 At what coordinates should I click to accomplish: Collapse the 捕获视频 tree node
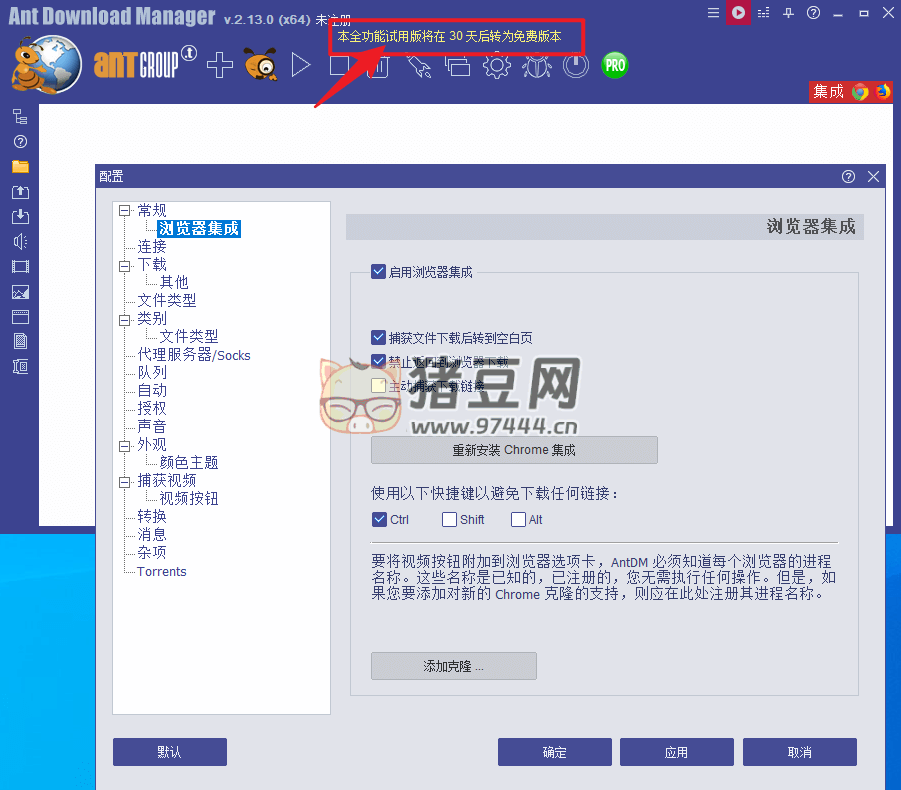(x=124, y=480)
